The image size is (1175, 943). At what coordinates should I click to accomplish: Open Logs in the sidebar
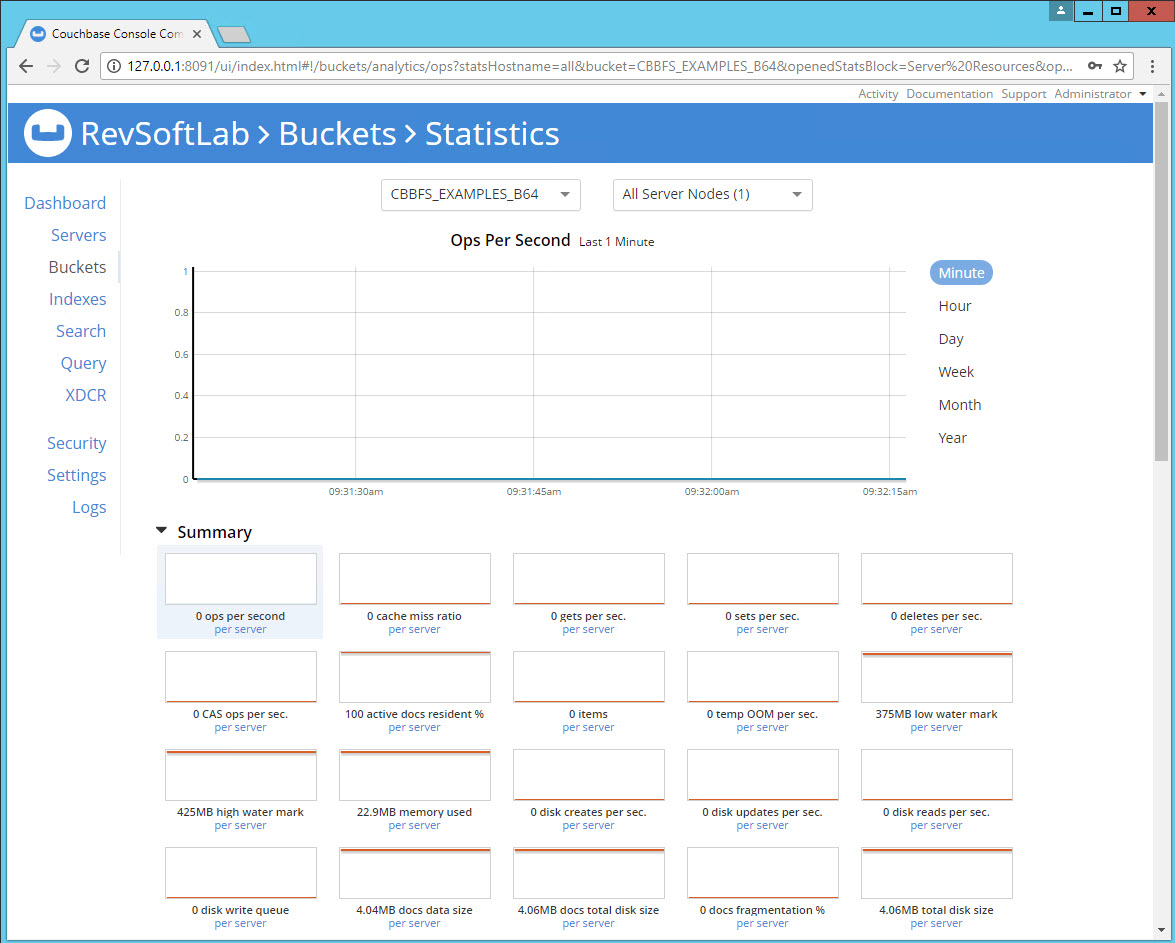coord(89,507)
